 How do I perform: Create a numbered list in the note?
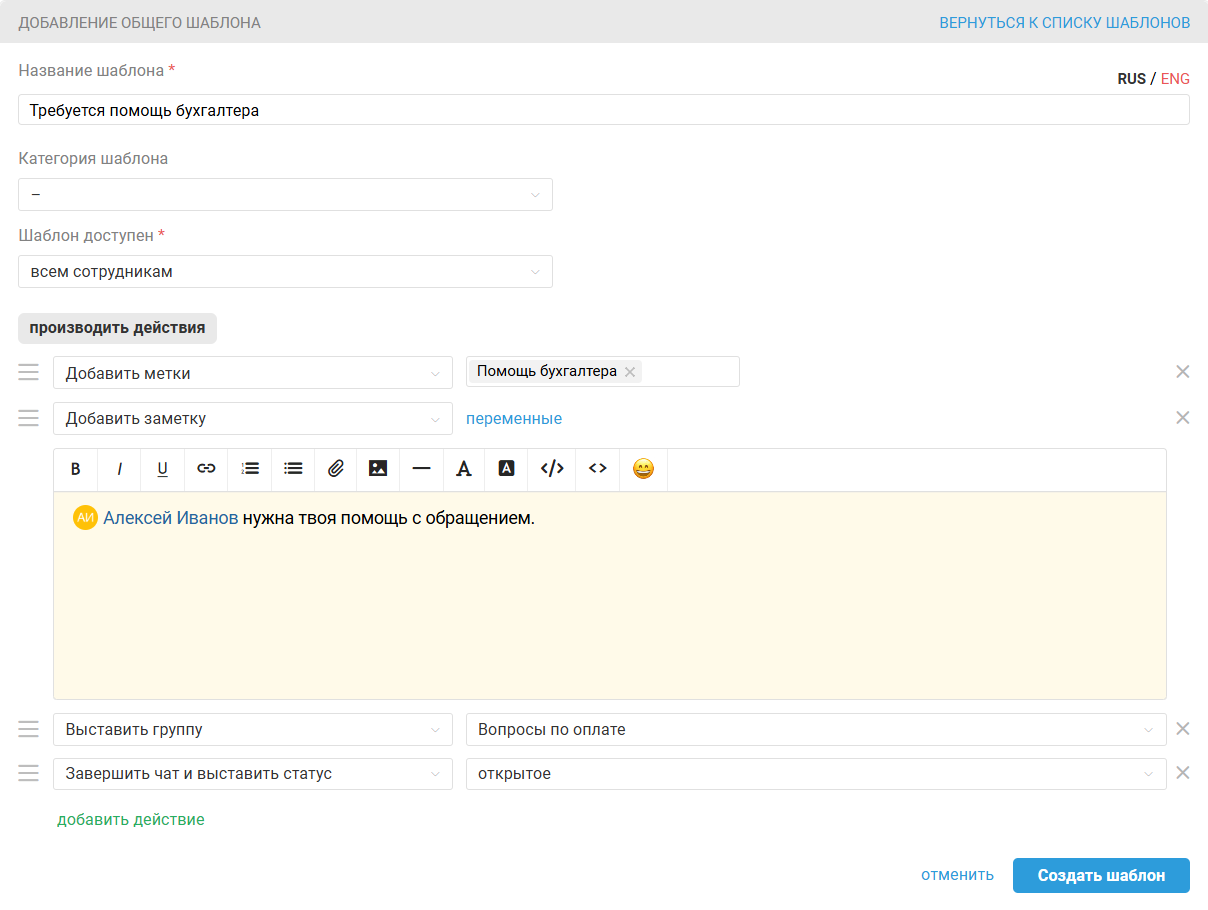250,469
